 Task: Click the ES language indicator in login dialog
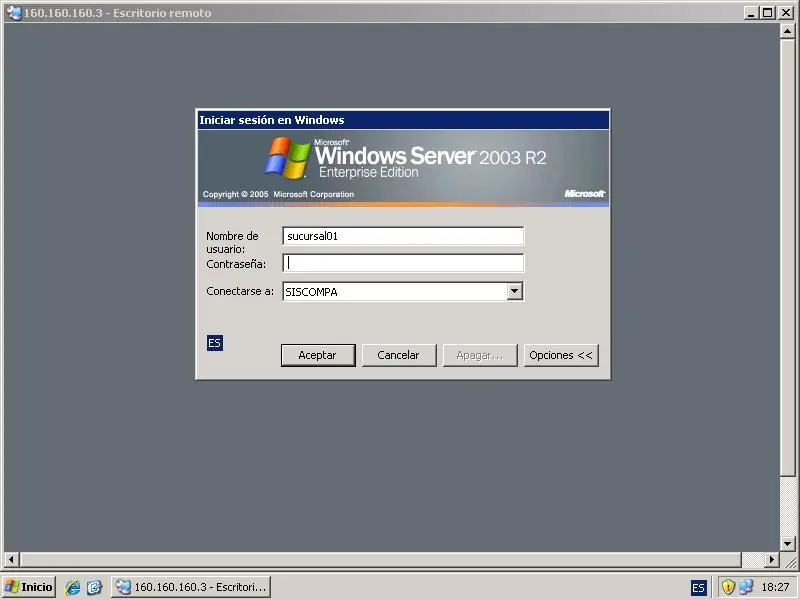[x=214, y=343]
